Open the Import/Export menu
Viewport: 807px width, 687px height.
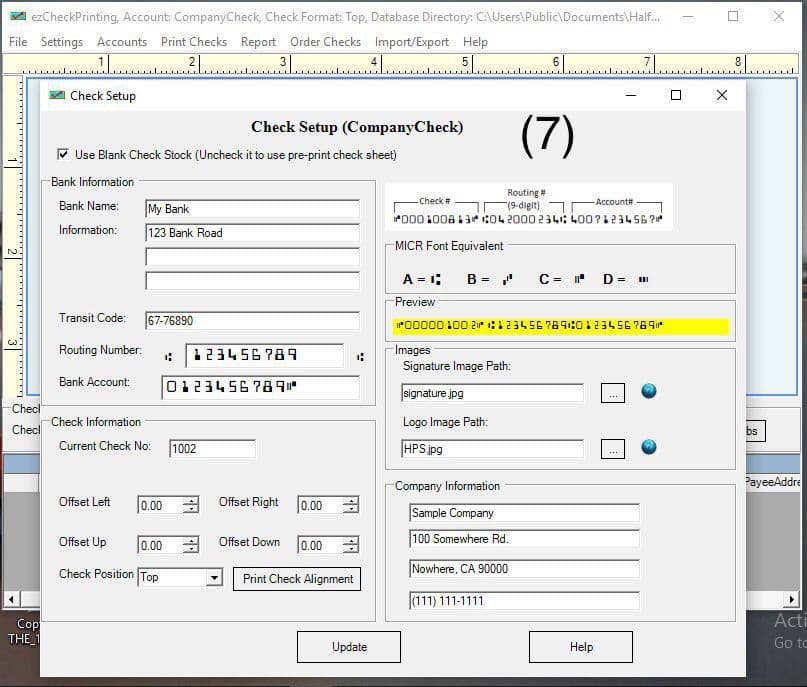coord(411,42)
